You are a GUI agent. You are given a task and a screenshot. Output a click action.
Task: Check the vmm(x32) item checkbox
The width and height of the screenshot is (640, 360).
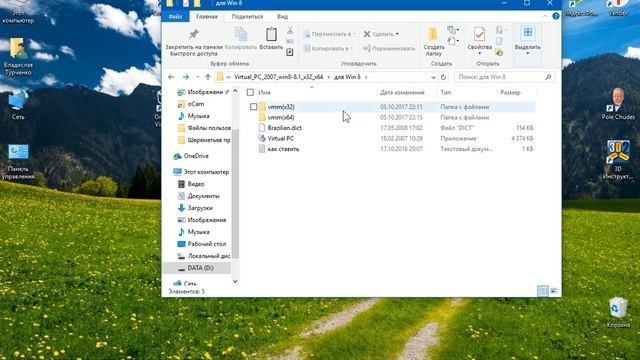click(x=253, y=107)
